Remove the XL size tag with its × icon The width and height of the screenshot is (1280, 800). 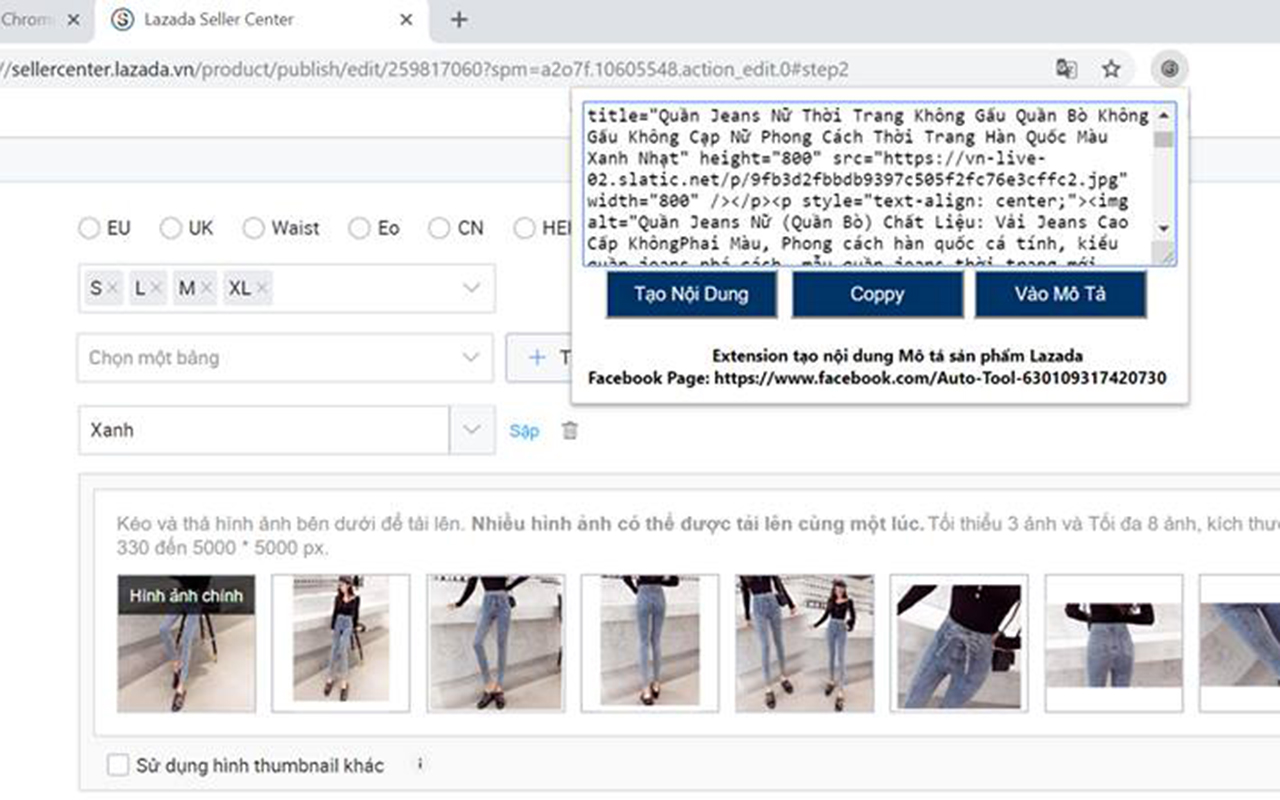[x=262, y=287]
